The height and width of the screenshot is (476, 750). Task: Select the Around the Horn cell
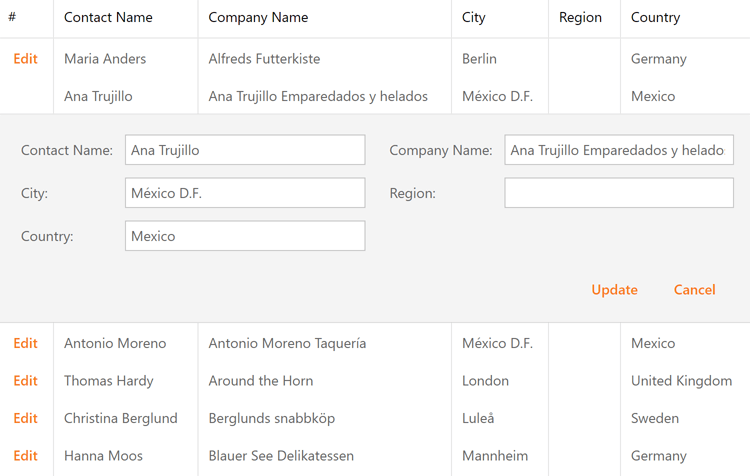tap(260, 381)
